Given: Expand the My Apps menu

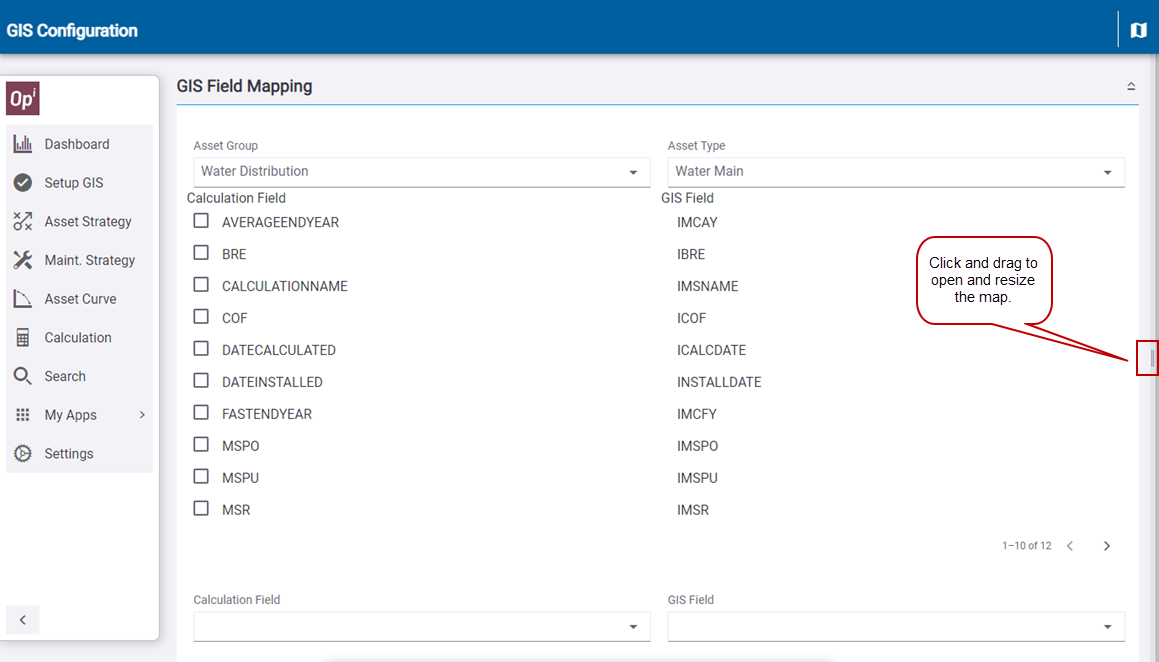Looking at the screenshot, I should pyautogui.click(x=80, y=415).
